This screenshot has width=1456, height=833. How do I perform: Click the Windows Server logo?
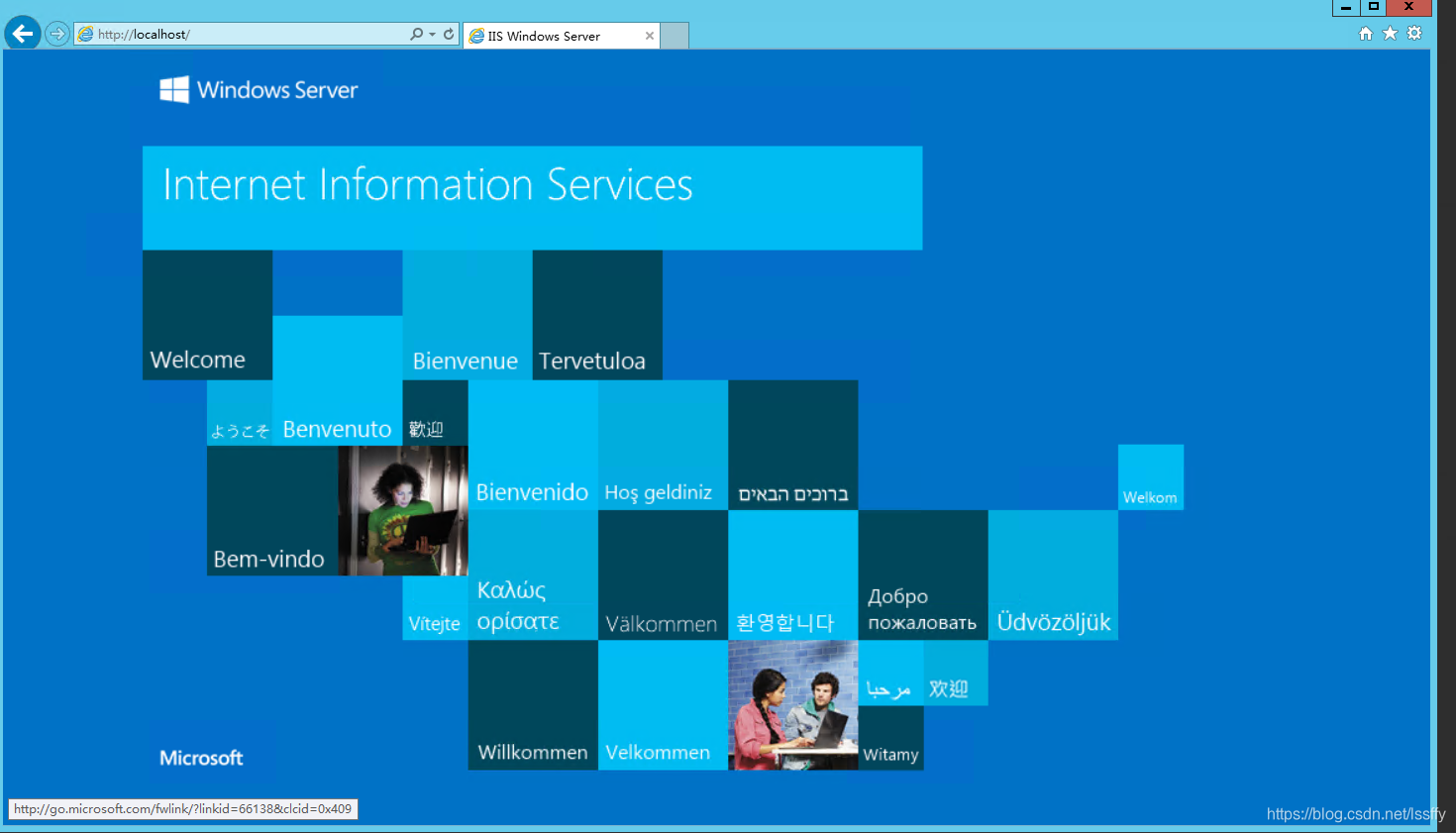pyautogui.click(x=259, y=90)
